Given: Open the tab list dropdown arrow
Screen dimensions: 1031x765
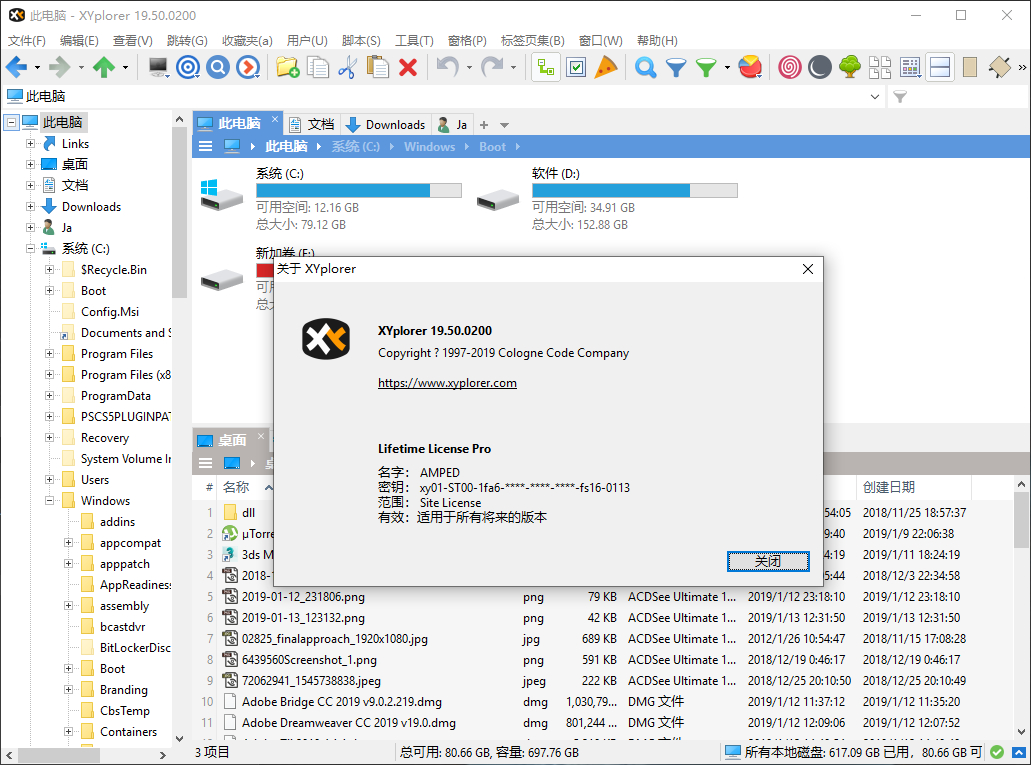Looking at the screenshot, I should pos(504,125).
